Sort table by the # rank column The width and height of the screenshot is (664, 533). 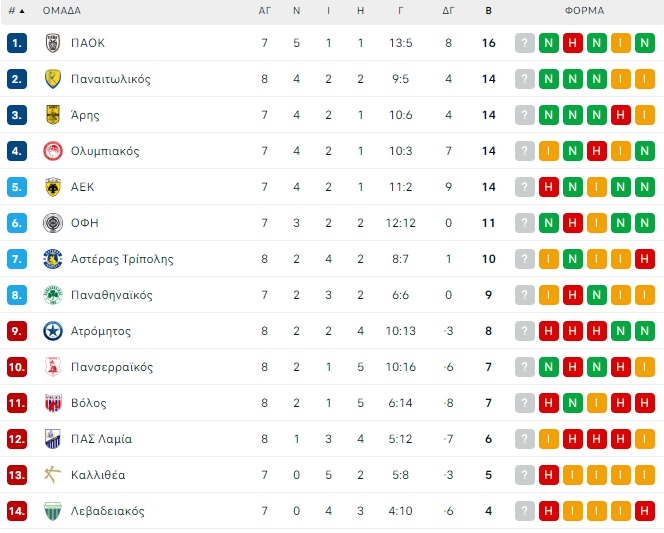tap(17, 11)
